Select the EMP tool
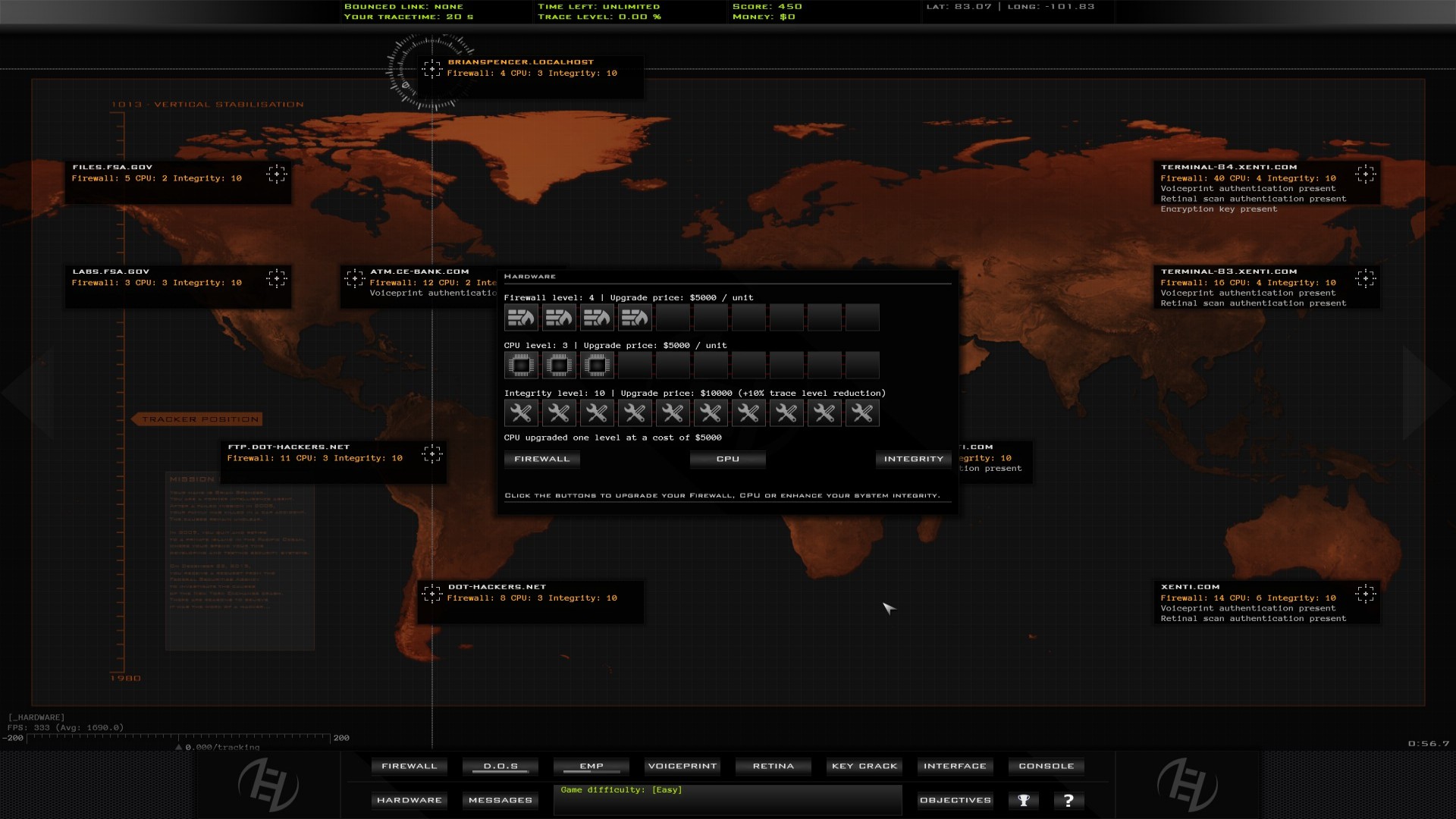 click(591, 766)
